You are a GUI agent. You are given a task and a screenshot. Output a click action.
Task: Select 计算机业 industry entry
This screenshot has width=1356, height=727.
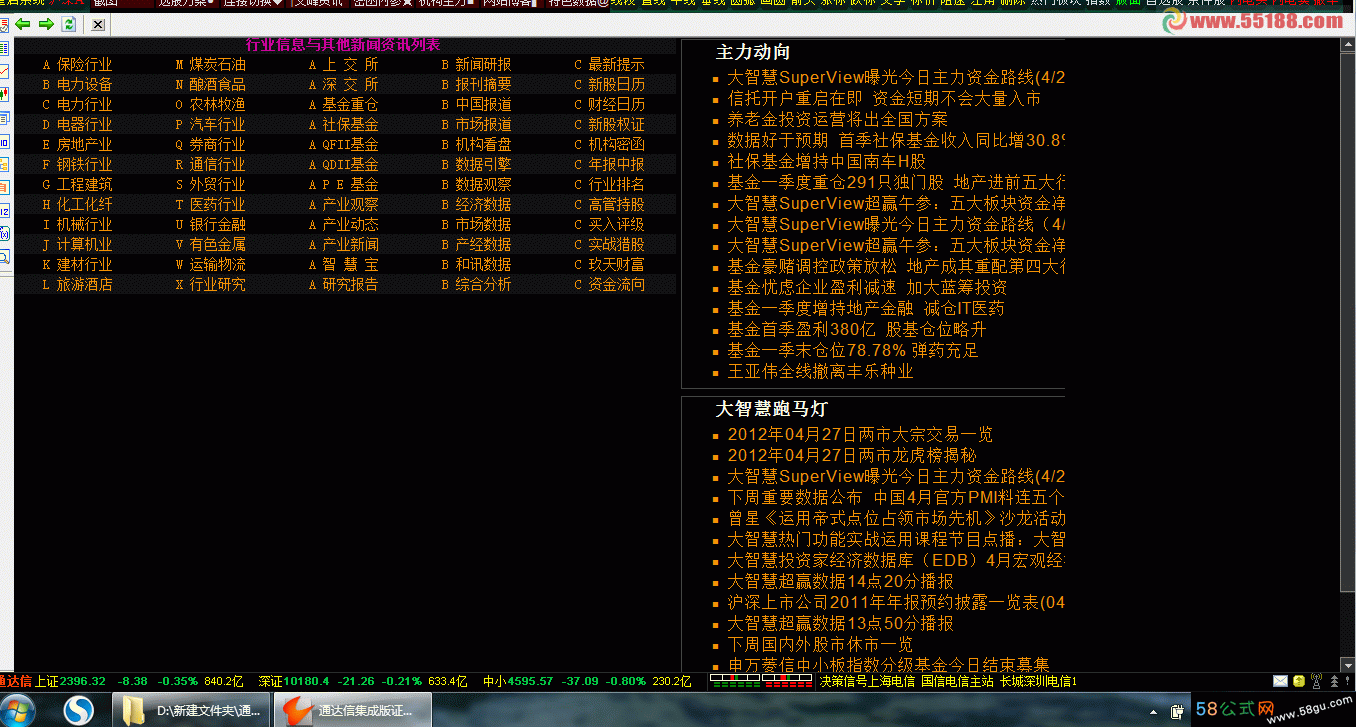(x=84, y=245)
